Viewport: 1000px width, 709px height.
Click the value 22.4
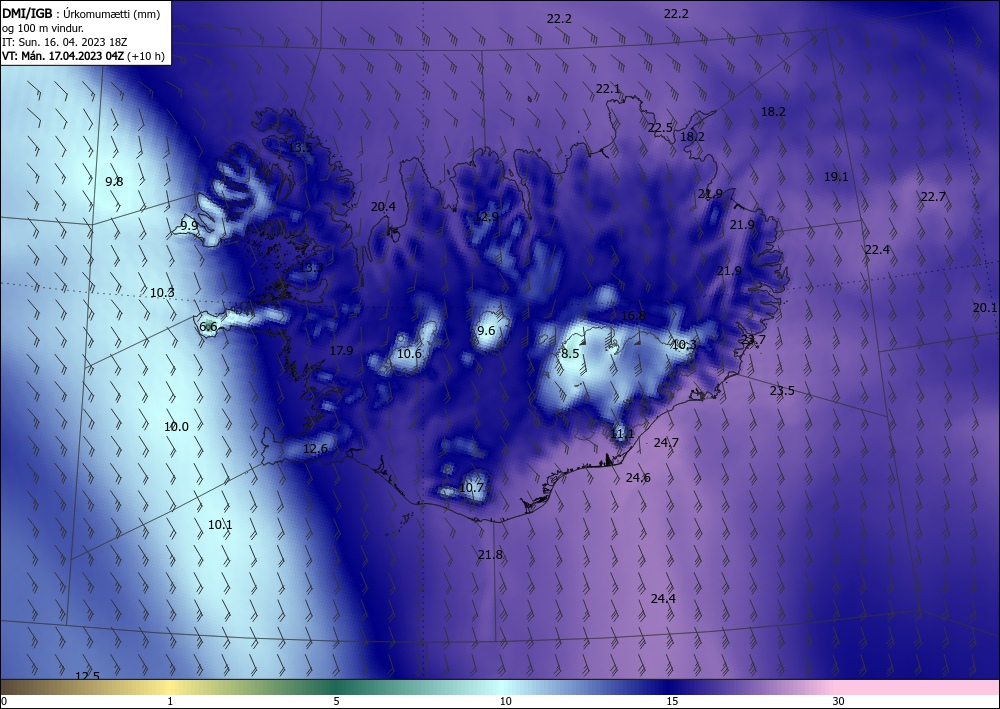coord(877,250)
